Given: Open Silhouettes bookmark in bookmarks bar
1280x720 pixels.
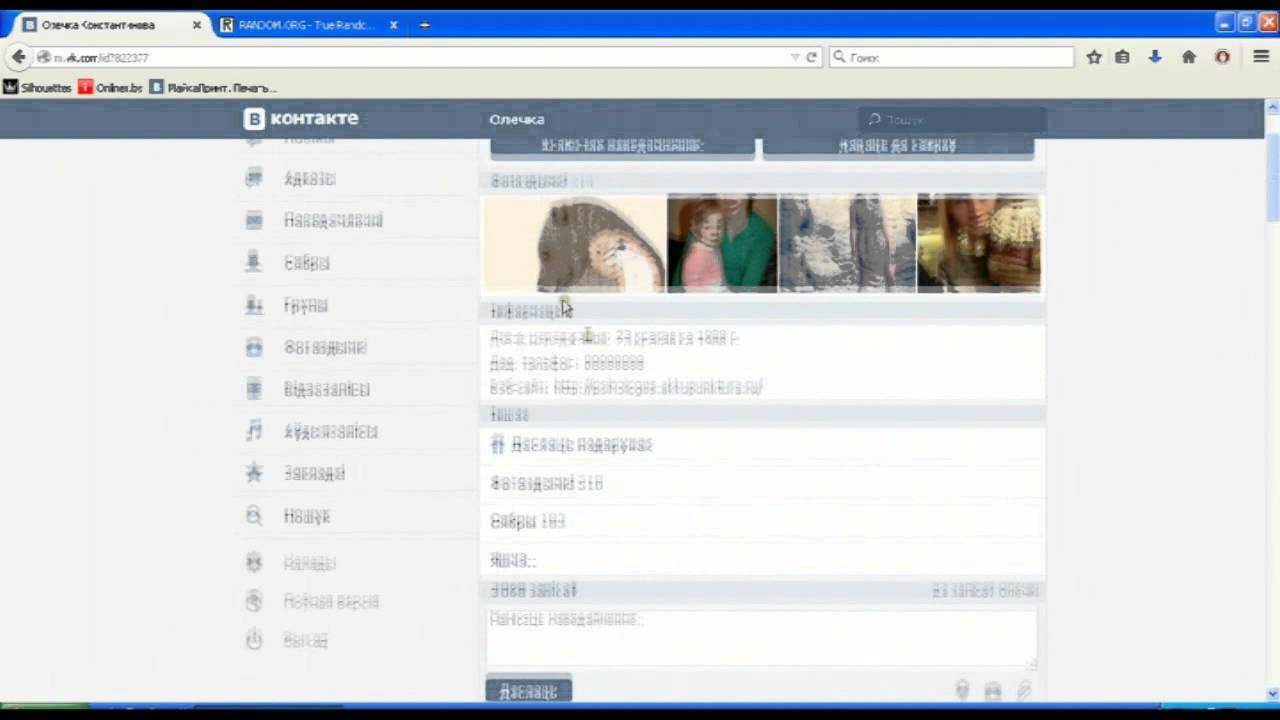Looking at the screenshot, I should [37, 88].
